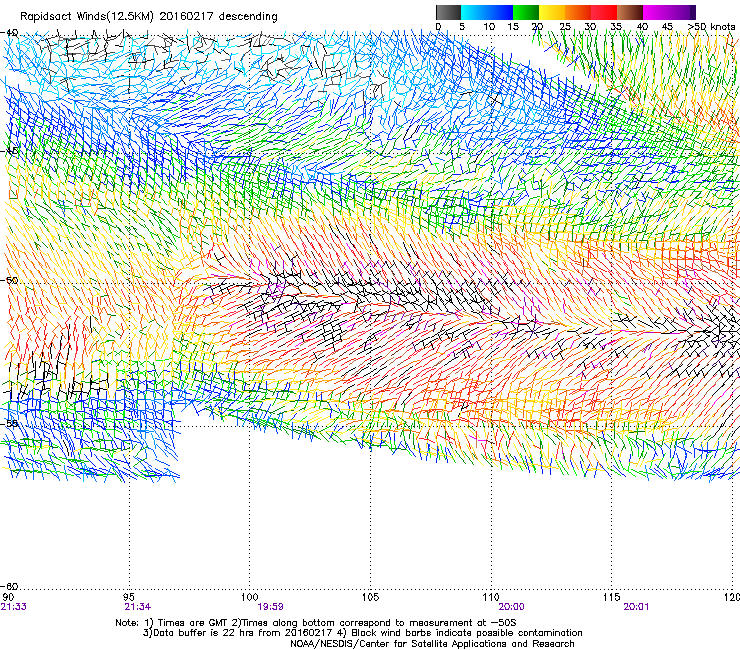Screen dimensions: 740x650
Task: Click the '19:59' pass time label
Action: [x=270, y=607]
